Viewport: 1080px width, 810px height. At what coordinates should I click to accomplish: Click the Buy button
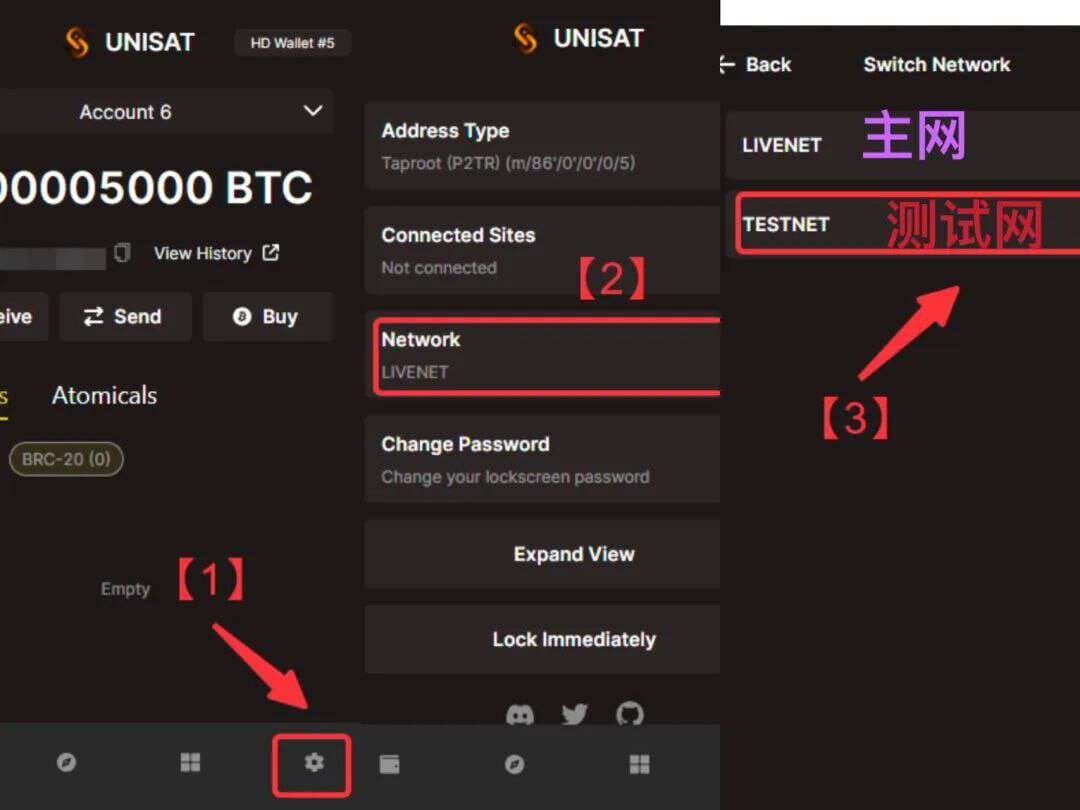pyautogui.click(x=268, y=316)
